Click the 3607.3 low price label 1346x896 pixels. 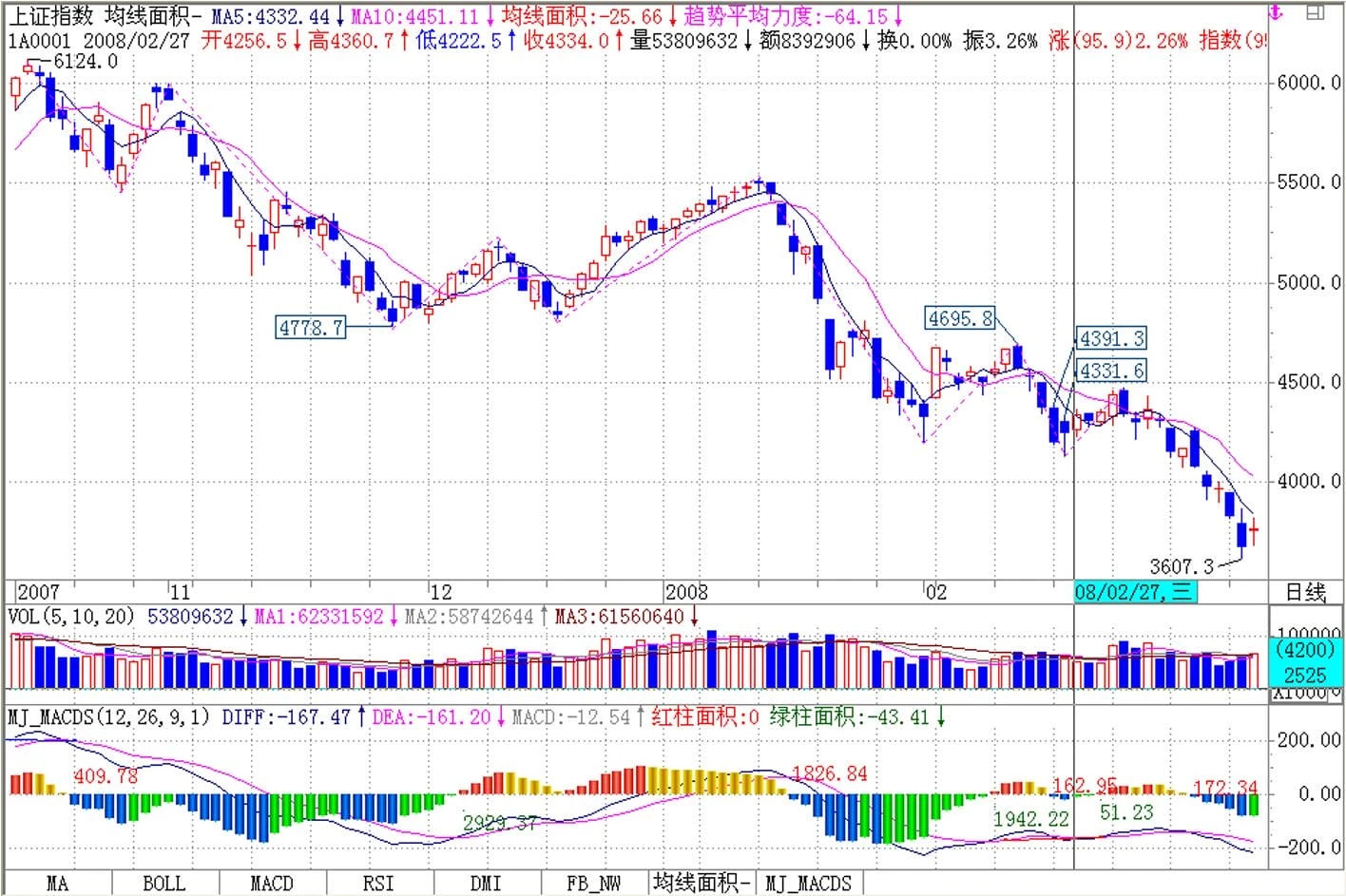click(1181, 566)
